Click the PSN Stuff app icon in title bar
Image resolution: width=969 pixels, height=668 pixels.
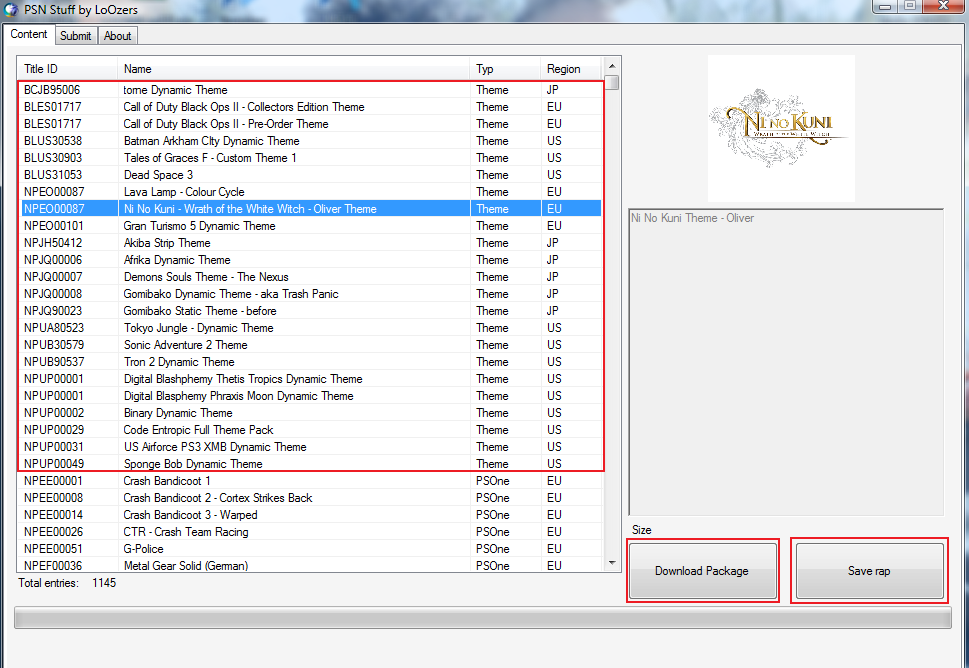(11, 9)
